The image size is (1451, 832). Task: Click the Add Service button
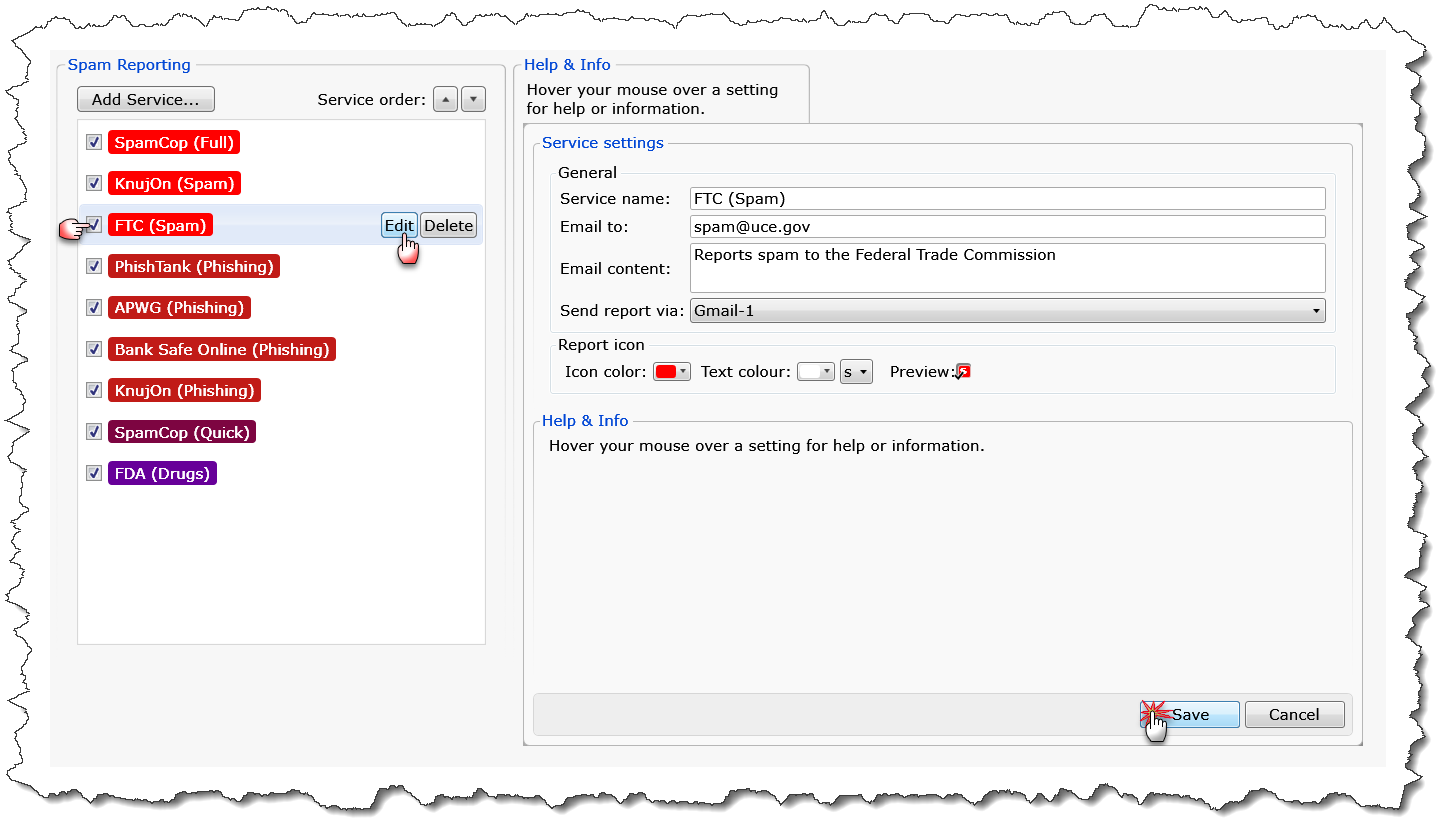pyautogui.click(x=146, y=99)
